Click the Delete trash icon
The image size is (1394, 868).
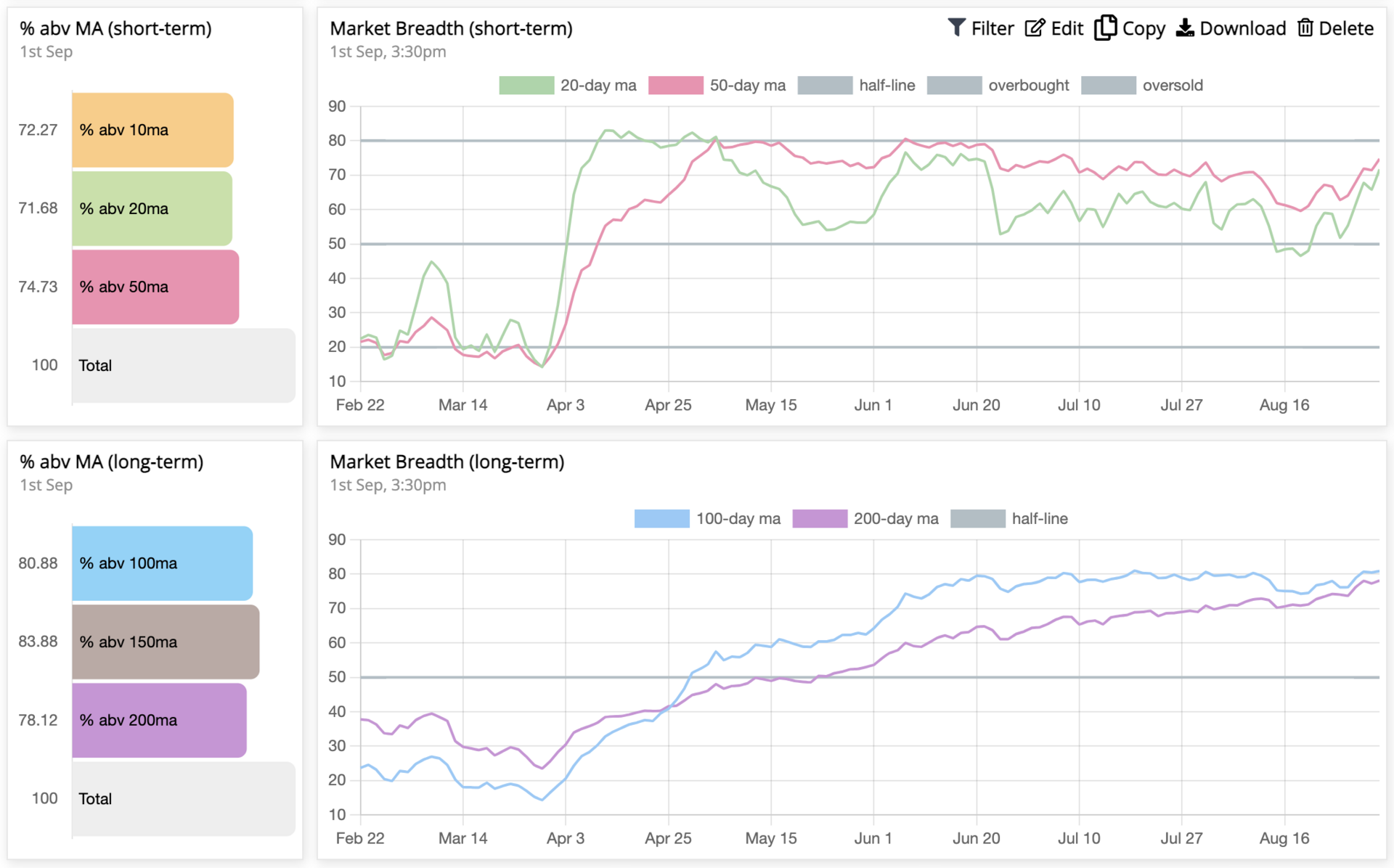click(x=1305, y=28)
